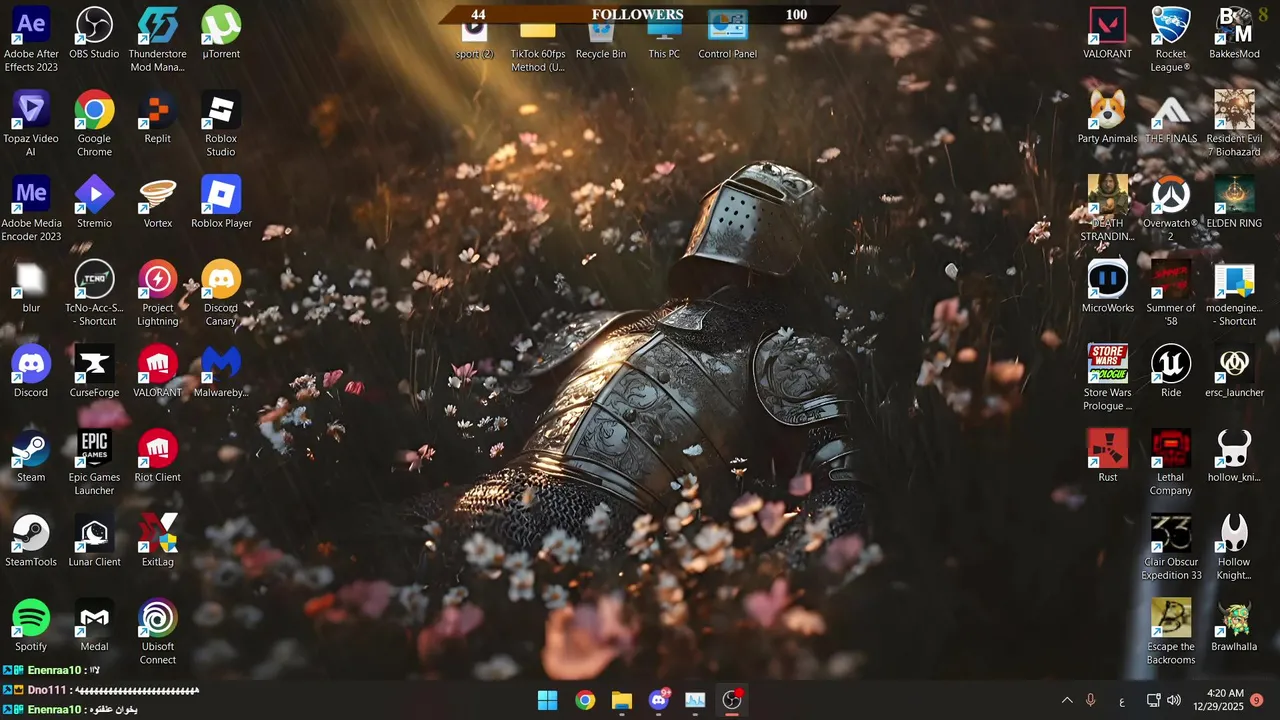Image resolution: width=1280 pixels, height=720 pixels.
Task: Switch to OBS in the taskbar
Action: click(732, 700)
